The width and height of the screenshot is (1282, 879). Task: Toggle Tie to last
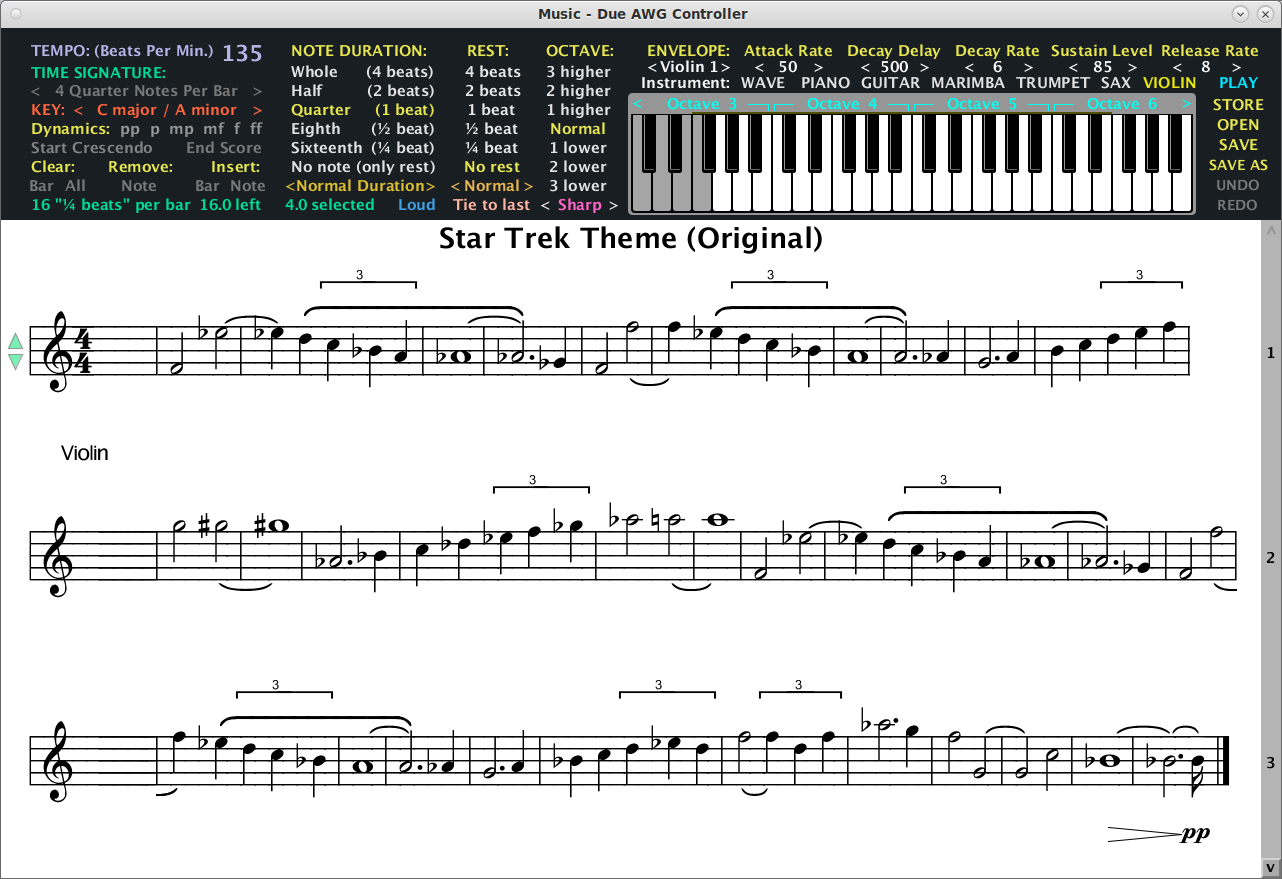(x=491, y=205)
